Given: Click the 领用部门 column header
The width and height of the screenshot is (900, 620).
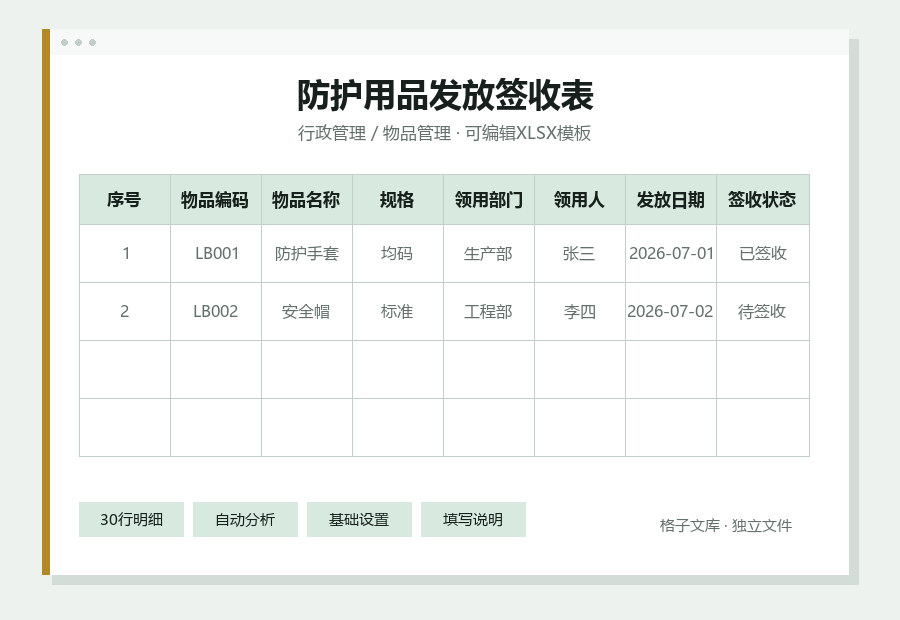Looking at the screenshot, I should [488, 200].
